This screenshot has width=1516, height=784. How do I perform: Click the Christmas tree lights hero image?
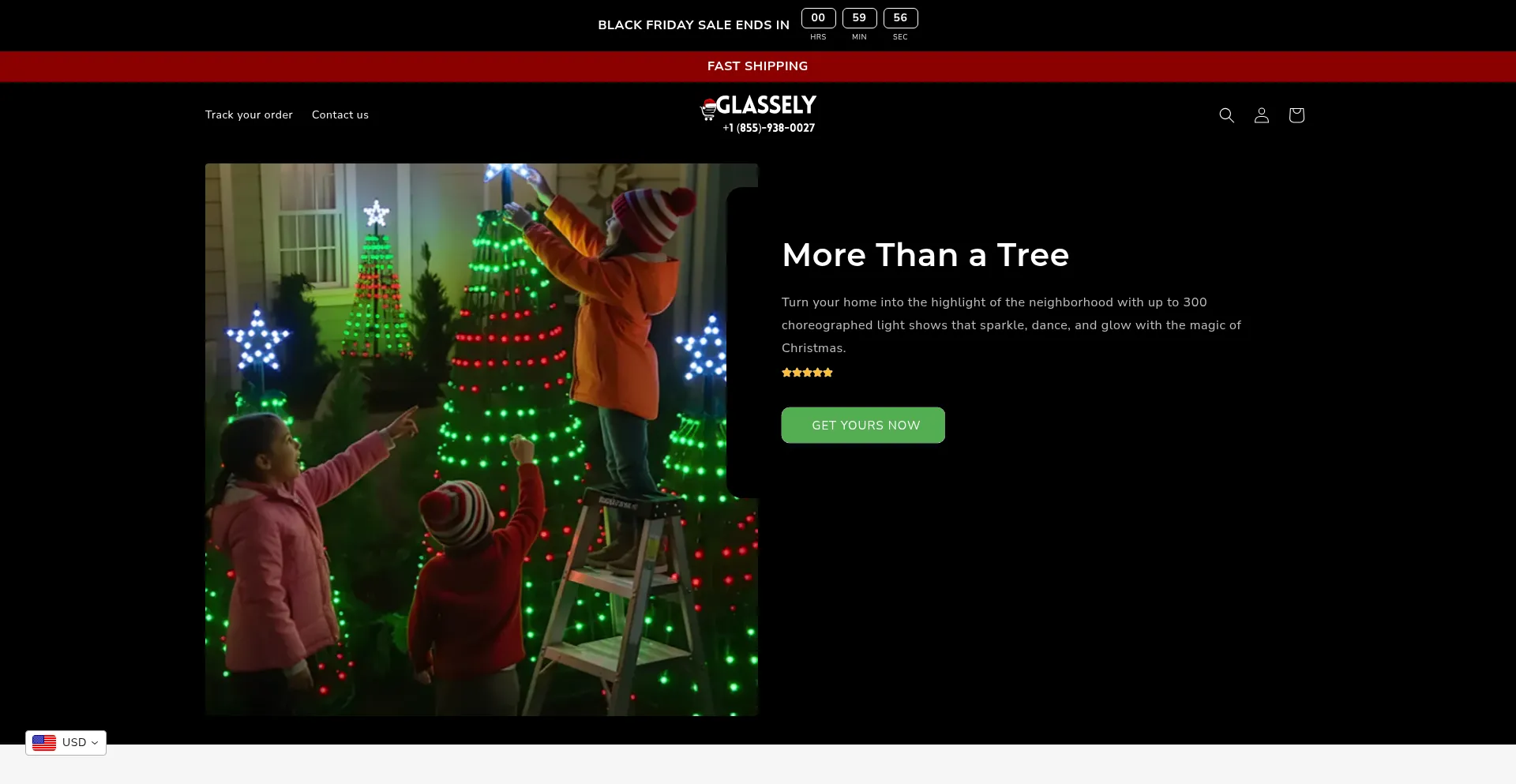(482, 440)
